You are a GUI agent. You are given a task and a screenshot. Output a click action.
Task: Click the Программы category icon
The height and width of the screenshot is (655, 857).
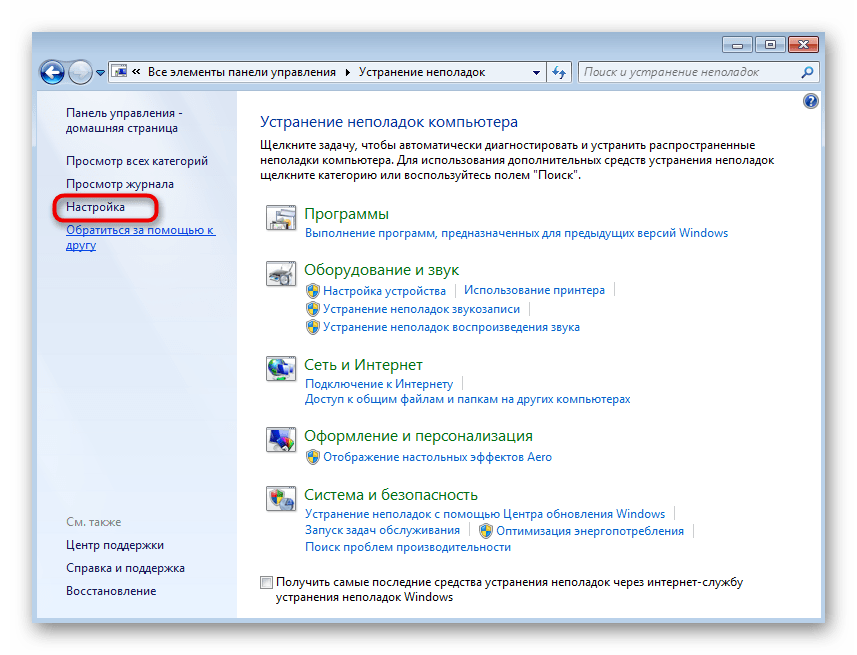(x=281, y=218)
